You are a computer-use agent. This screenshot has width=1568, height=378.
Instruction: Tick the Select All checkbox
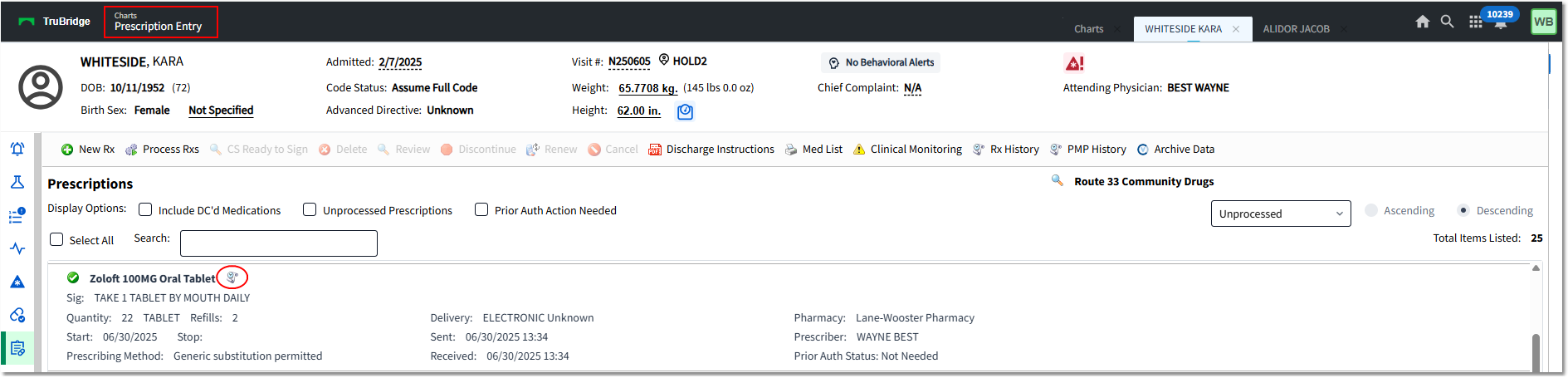56,239
